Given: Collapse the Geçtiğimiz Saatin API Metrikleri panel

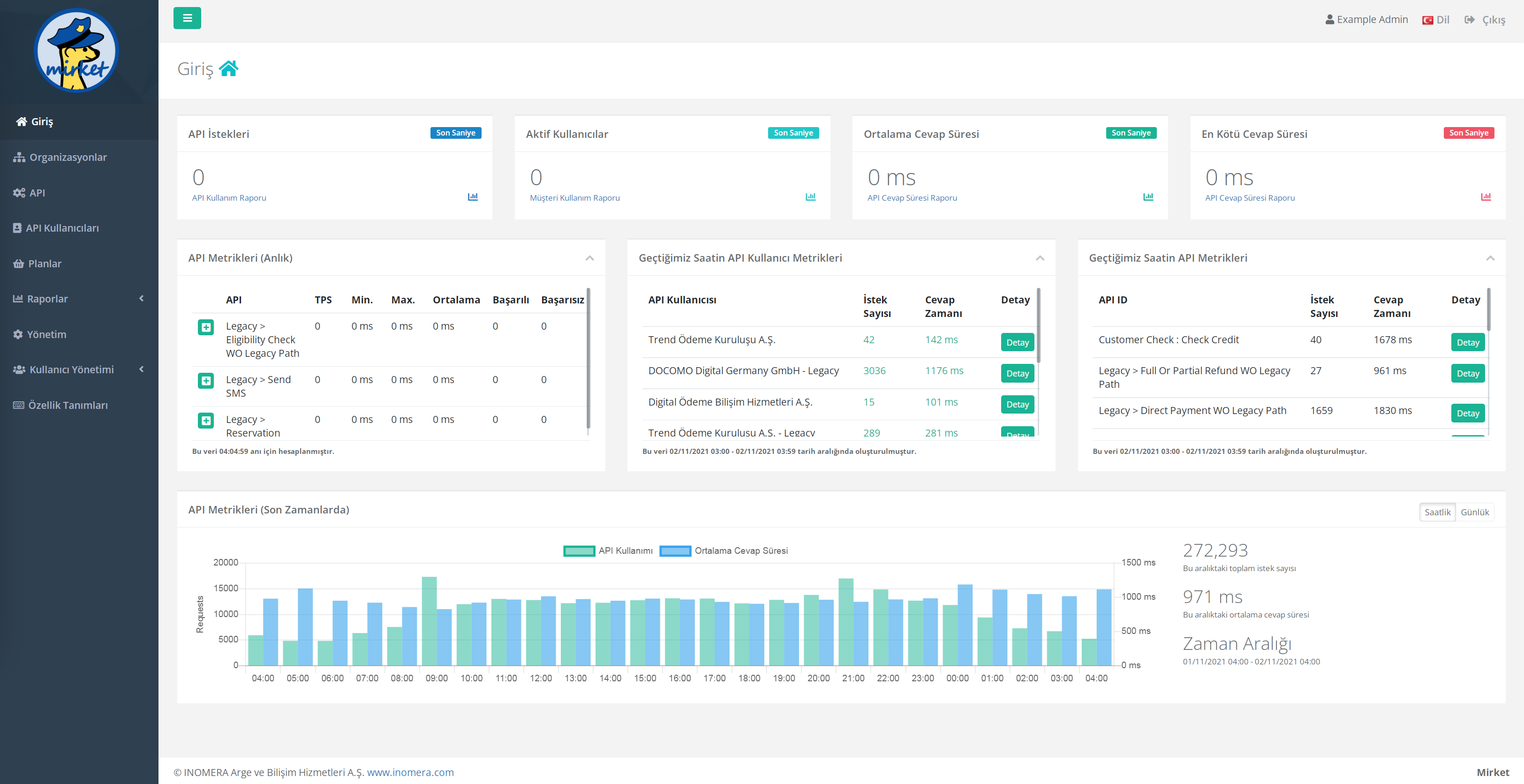Looking at the screenshot, I should pyautogui.click(x=1490, y=258).
